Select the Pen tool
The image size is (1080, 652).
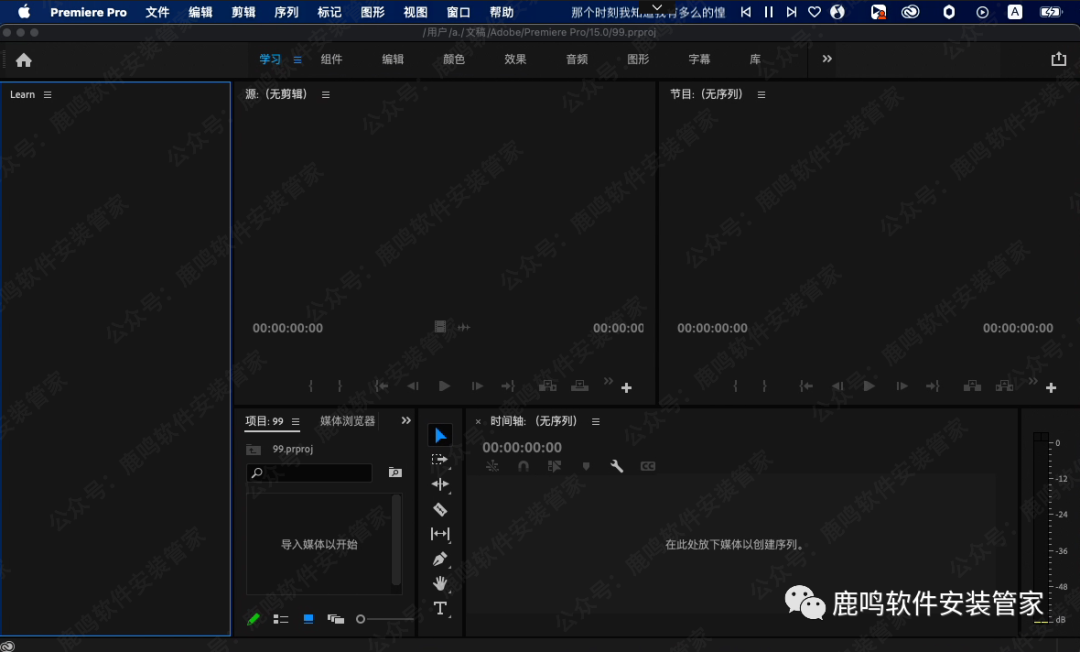pos(440,558)
